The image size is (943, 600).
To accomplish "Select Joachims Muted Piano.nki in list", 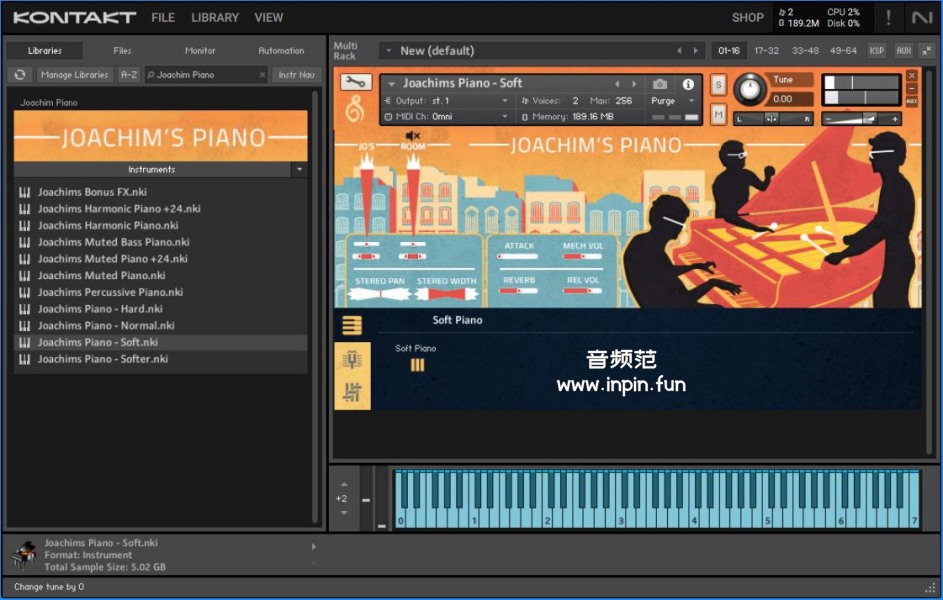I will pos(101,276).
